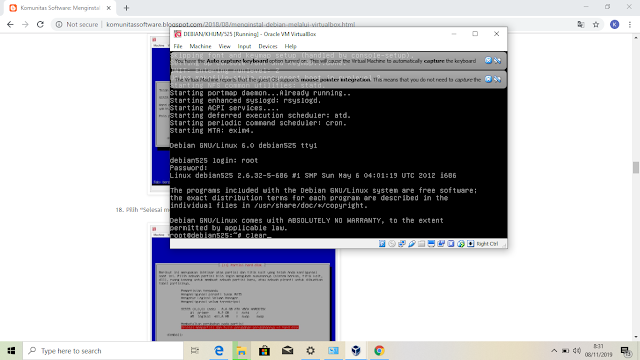Open the Devices menu in VirtualBox
The width and height of the screenshot is (640, 360).
click(x=268, y=46)
